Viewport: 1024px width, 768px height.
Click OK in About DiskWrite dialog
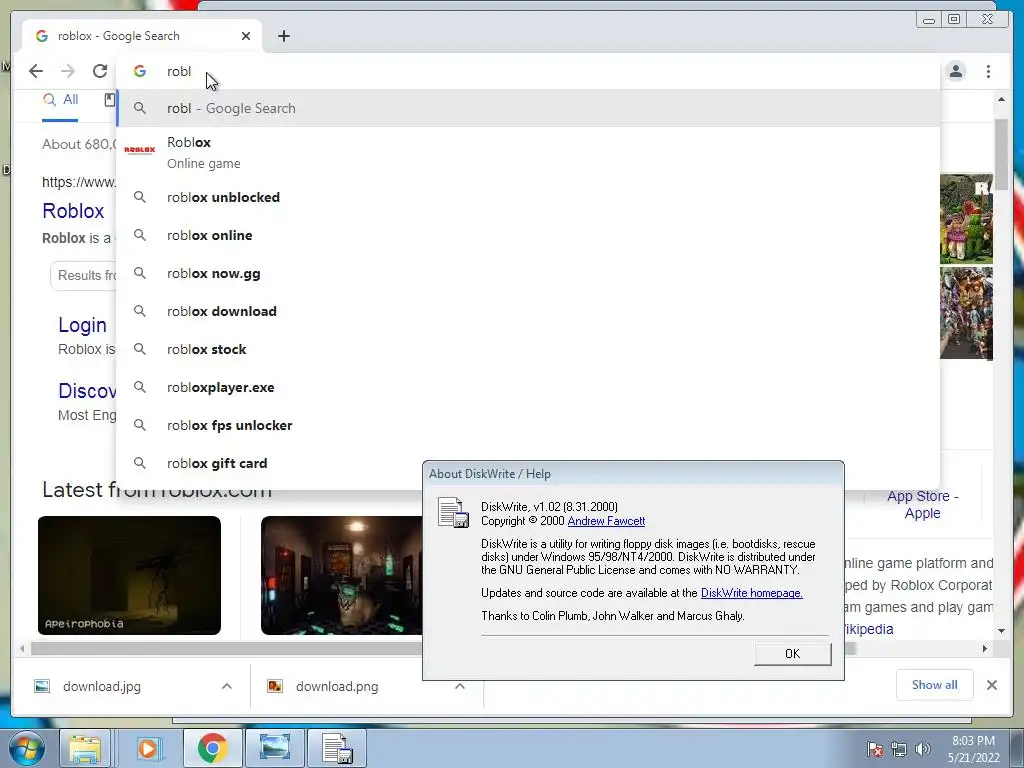point(792,654)
